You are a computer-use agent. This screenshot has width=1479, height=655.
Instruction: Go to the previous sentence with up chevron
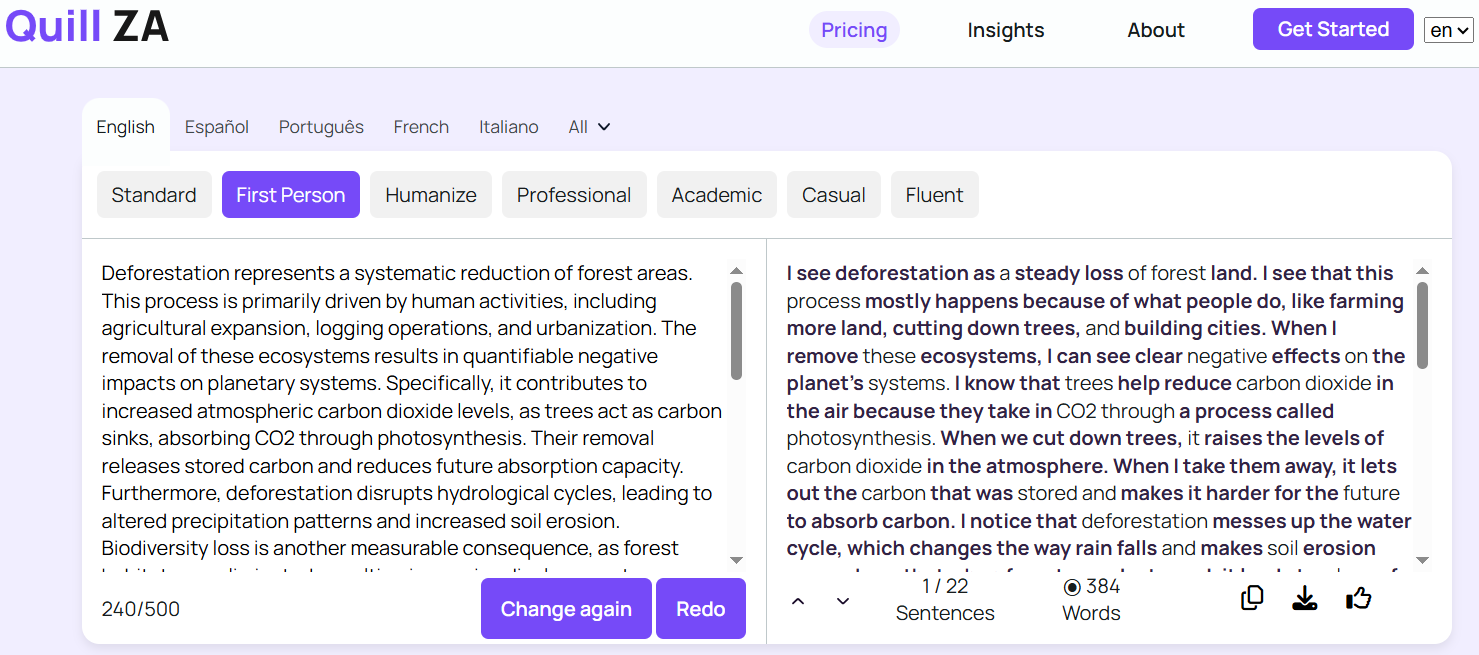[797, 601]
